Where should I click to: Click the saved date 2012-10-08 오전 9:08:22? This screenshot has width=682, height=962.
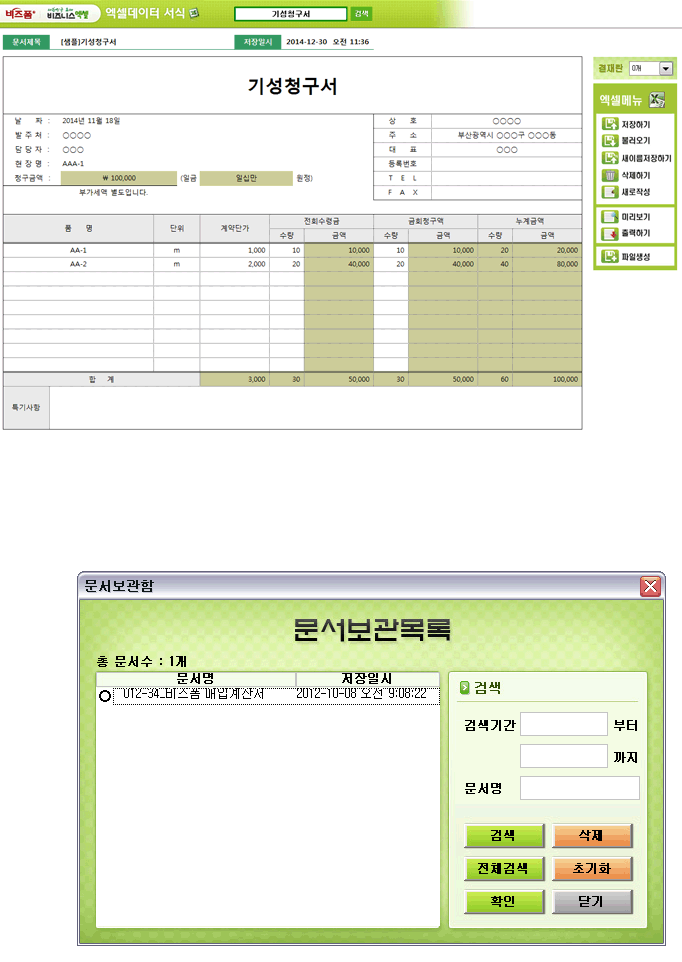tap(361, 694)
